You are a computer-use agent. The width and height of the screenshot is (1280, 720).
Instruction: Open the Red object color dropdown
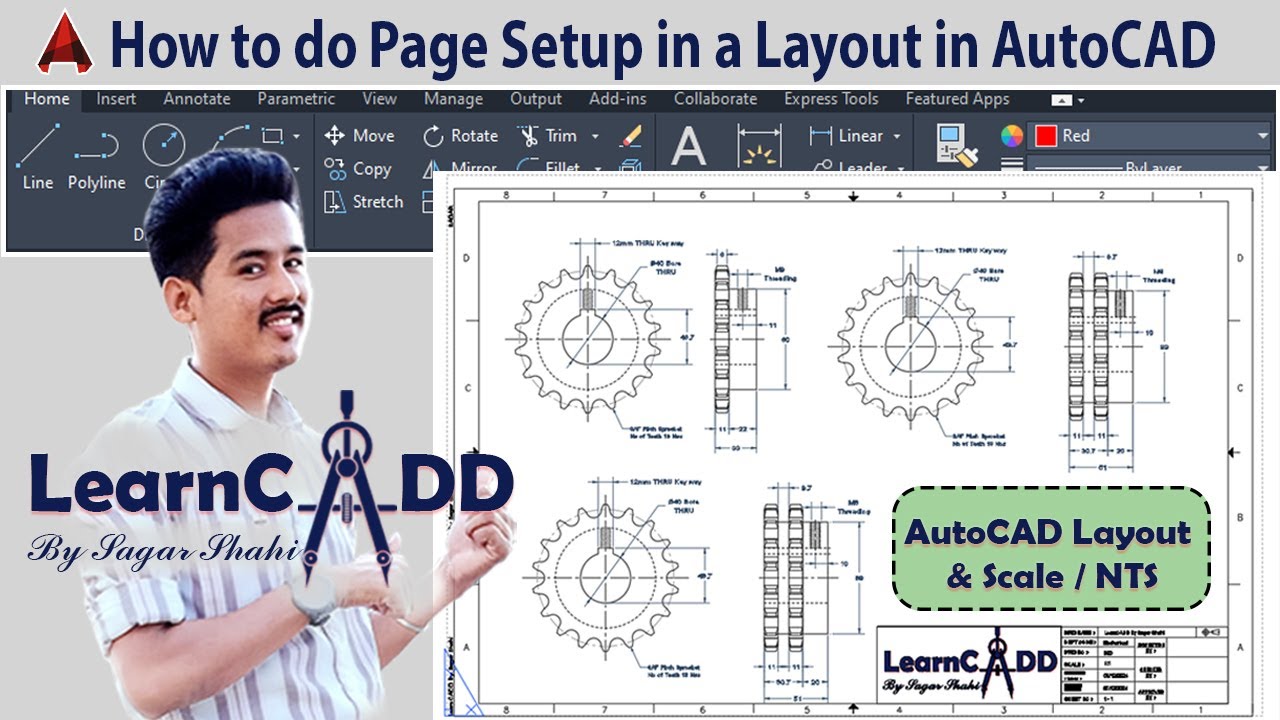1150,136
